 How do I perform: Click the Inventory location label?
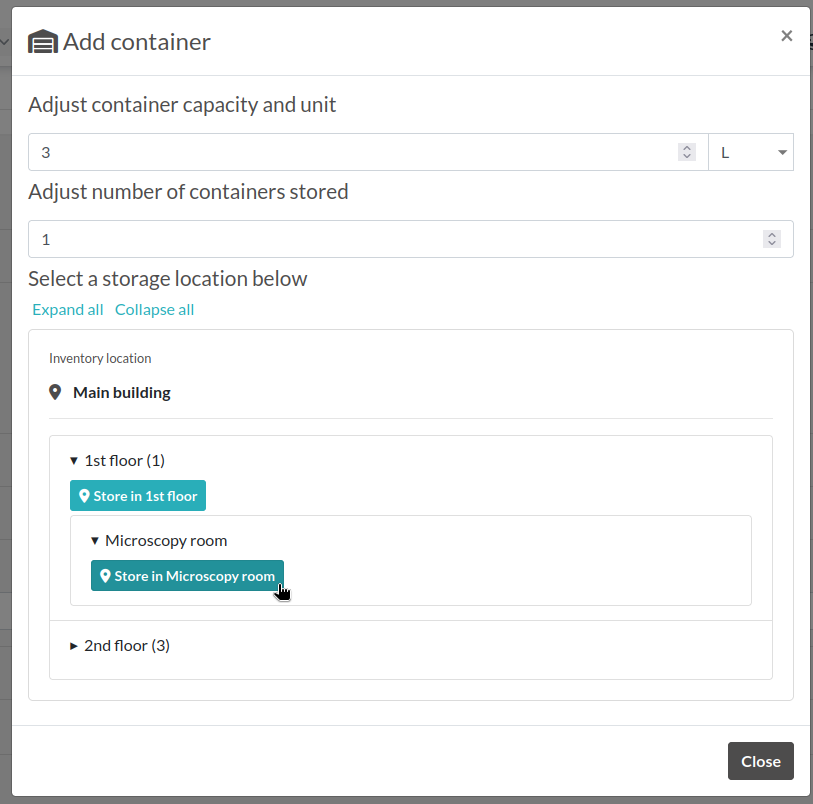tap(100, 358)
